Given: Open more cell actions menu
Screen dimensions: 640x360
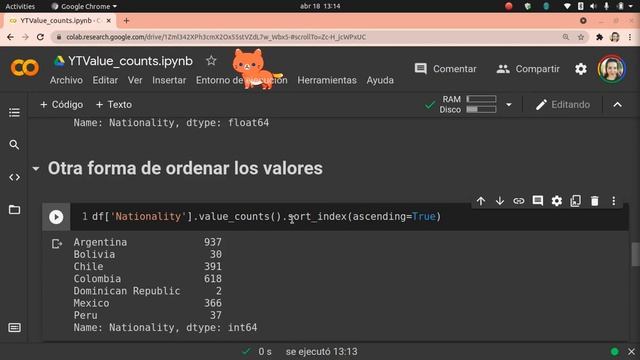Looking at the screenshot, I should click(x=613, y=201).
